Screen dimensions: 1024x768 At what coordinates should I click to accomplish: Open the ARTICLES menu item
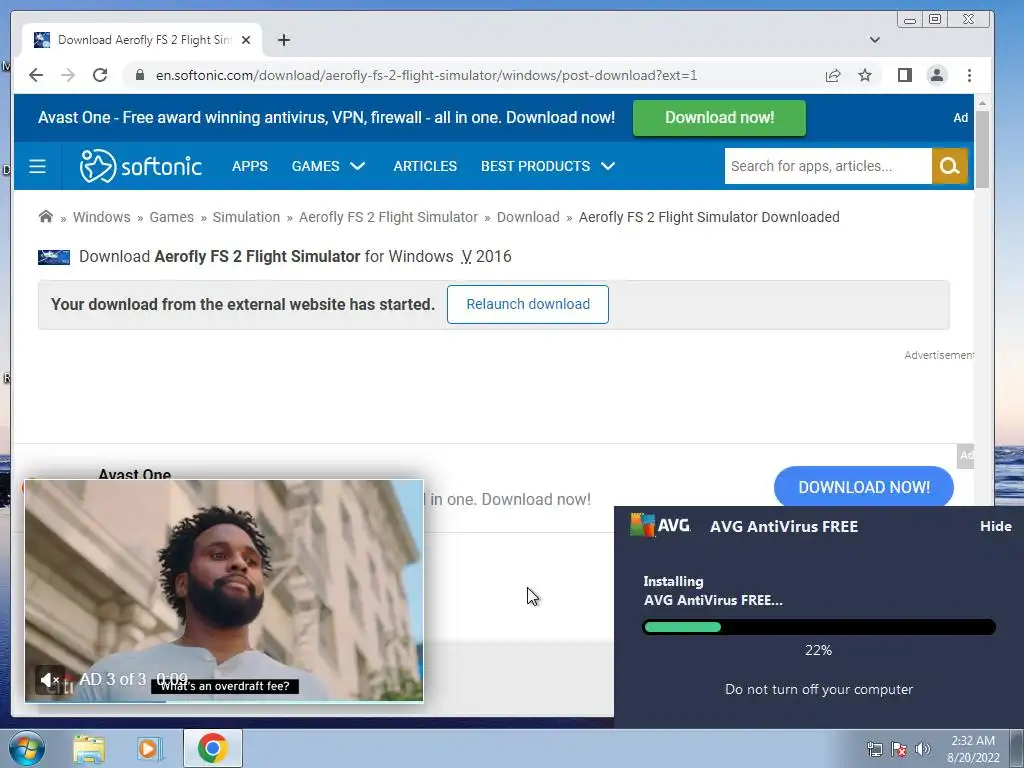(425, 166)
